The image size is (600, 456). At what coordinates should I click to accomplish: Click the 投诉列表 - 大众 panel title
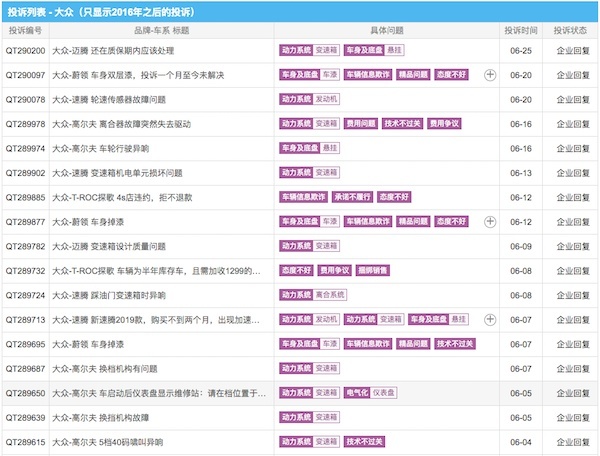point(101,12)
